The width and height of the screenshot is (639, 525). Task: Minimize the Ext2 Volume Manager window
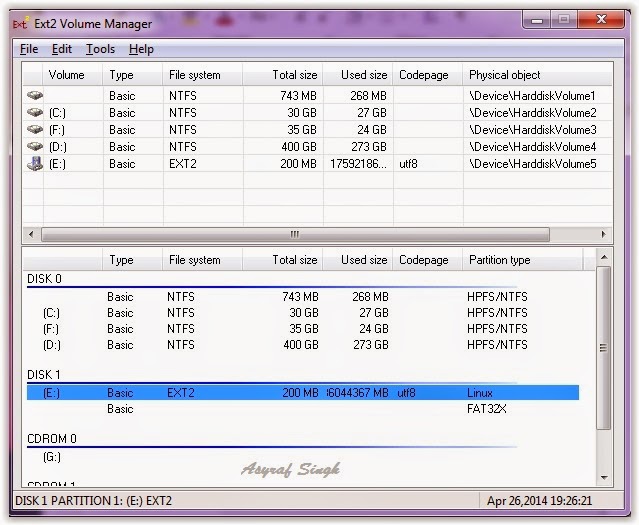tap(537, 20)
